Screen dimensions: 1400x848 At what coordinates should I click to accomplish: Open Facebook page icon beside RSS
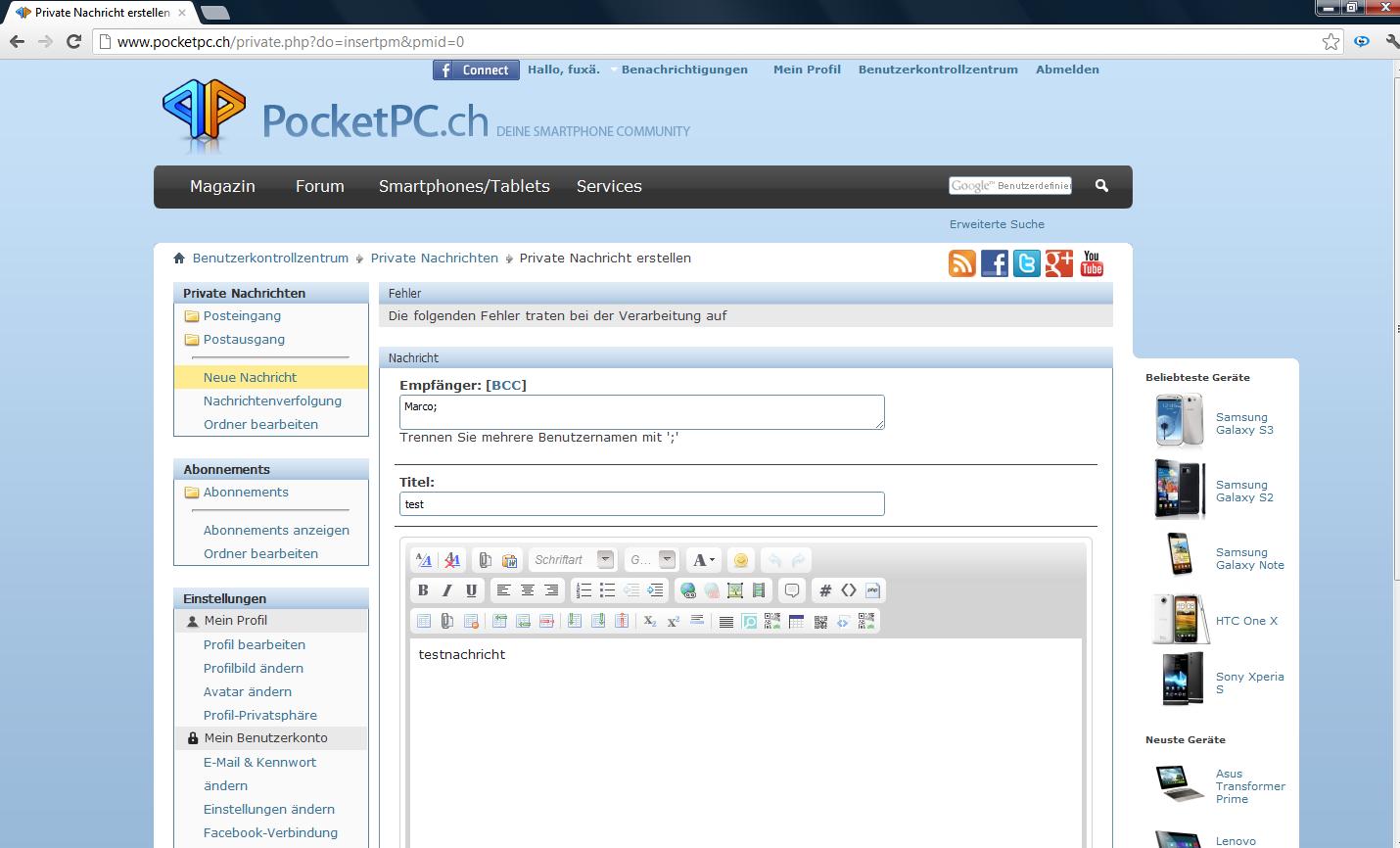(x=995, y=263)
